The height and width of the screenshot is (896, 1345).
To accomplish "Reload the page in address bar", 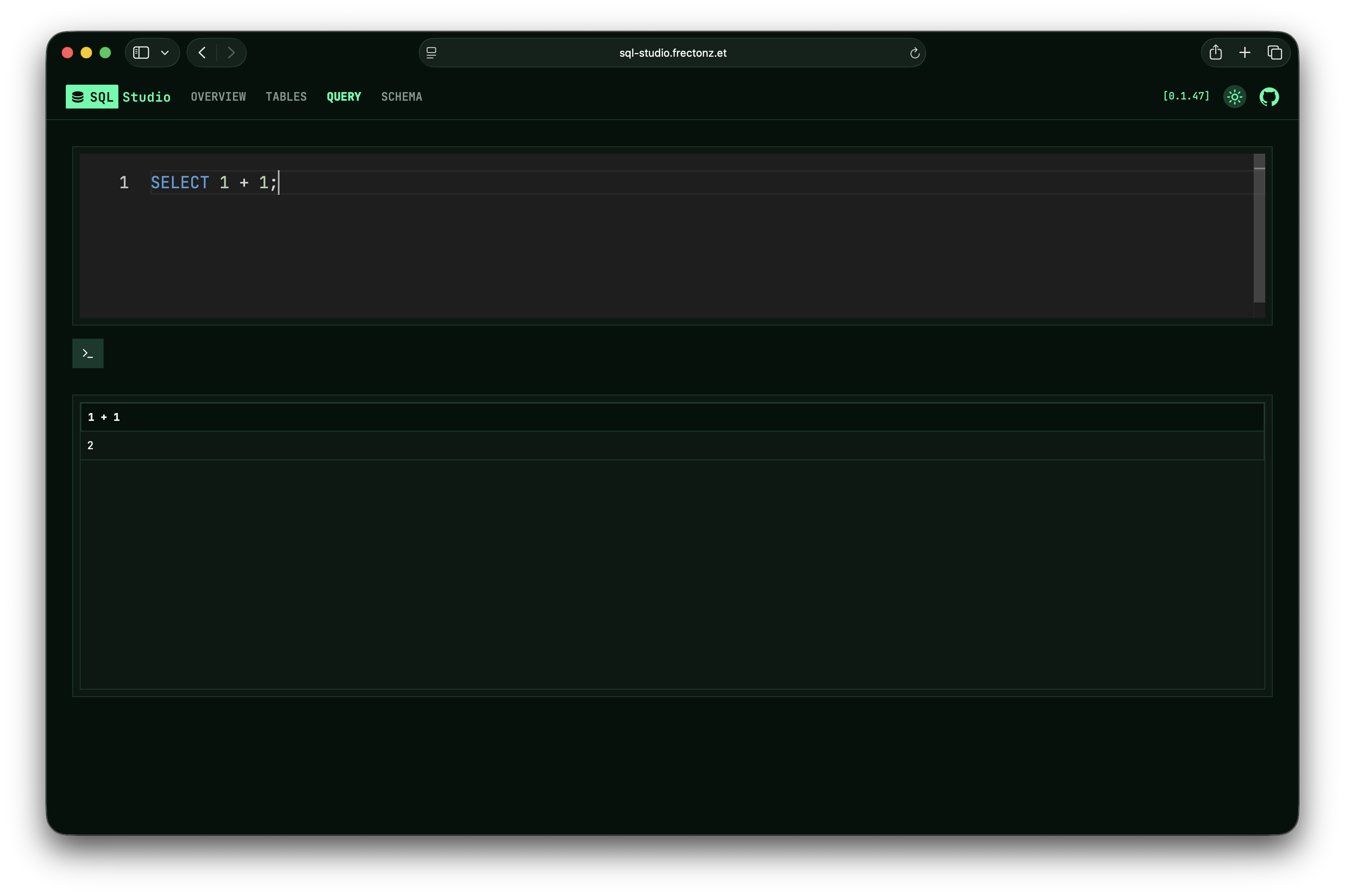I will tap(914, 53).
